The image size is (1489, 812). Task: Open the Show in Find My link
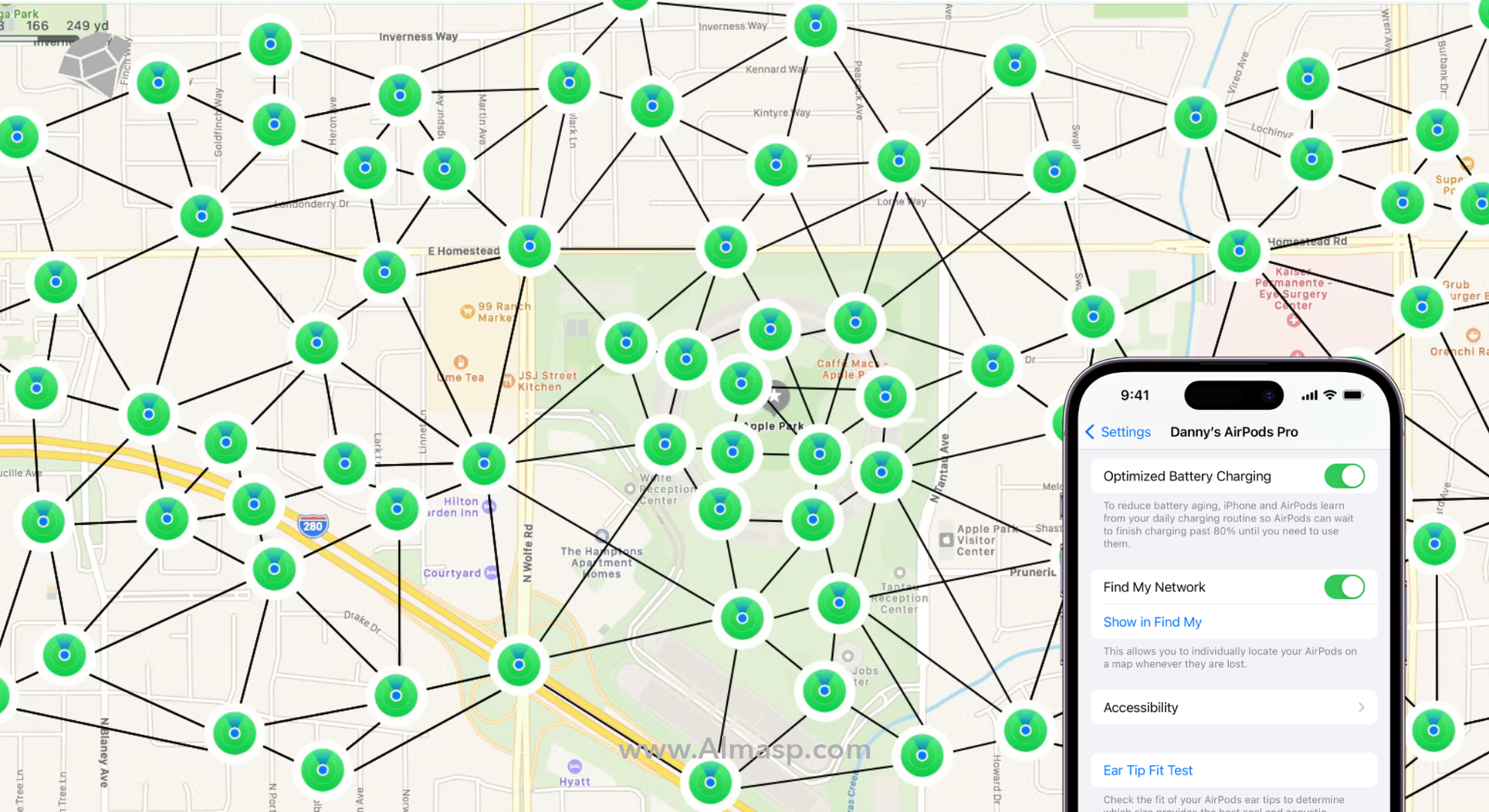[x=1152, y=622]
